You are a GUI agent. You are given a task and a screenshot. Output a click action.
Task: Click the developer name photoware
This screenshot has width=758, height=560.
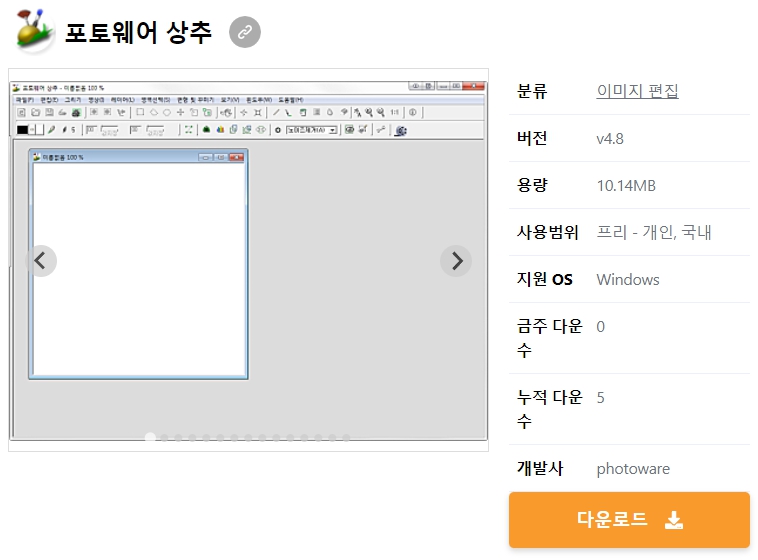pos(633,469)
